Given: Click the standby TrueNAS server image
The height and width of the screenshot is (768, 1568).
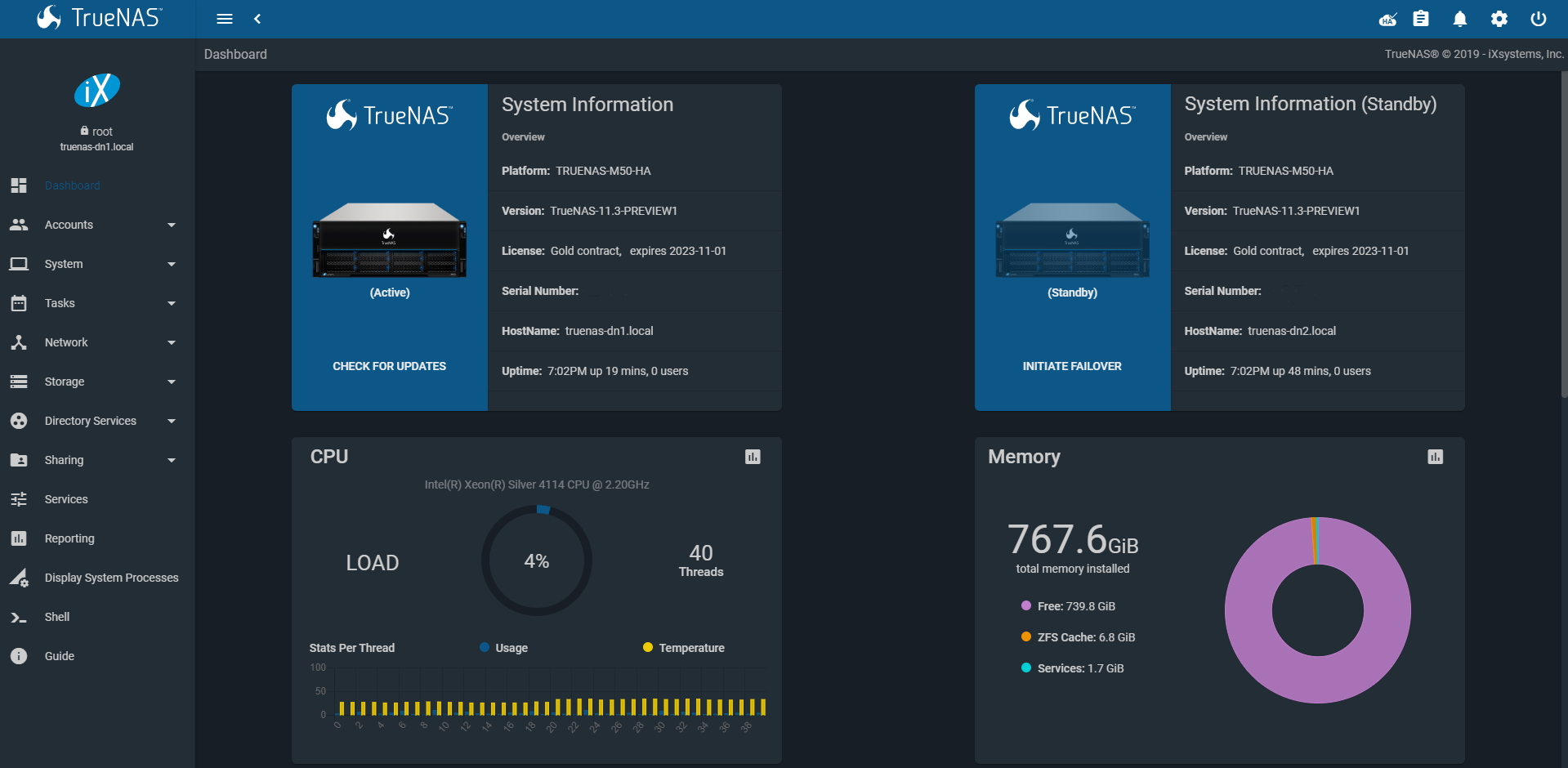Looking at the screenshot, I should click(1073, 240).
